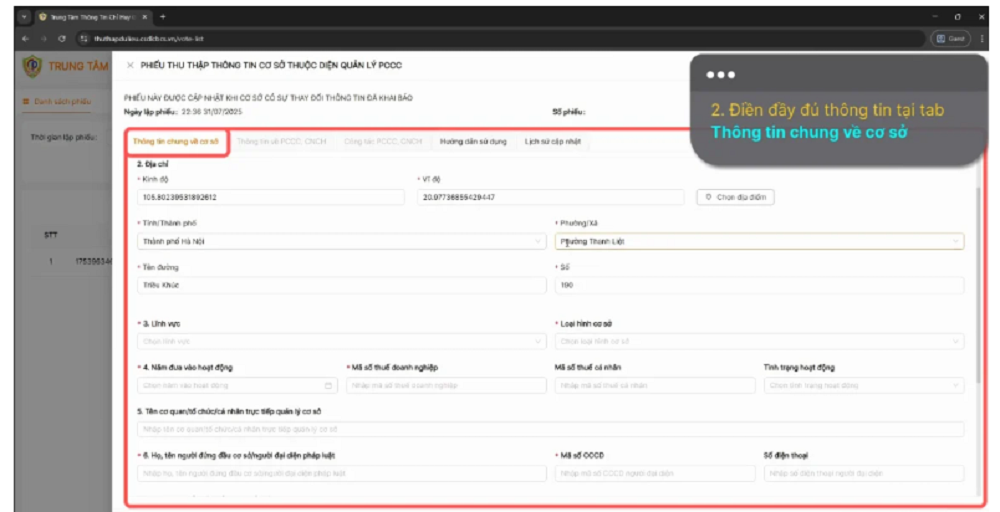Viewport: 1000px width, 512px height.
Task: Switch to 'Thông tin về PCCC, CNCH' tab
Action: tap(281, 142)
